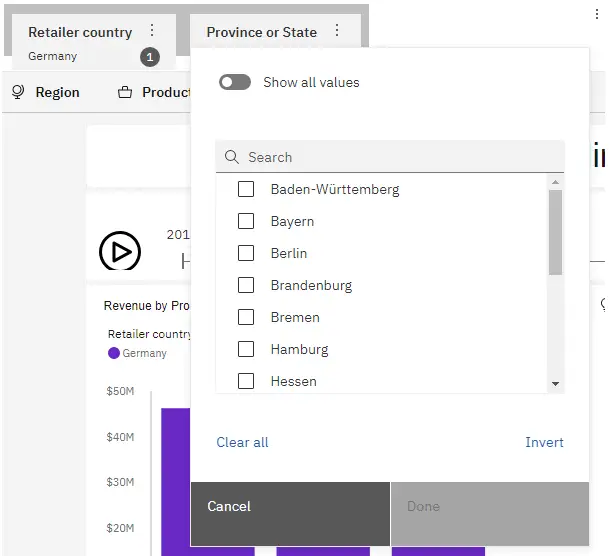The height and width of the screenshot is (556, 610).
Task: Click the list scroll down arrow
Action: click(x=556, y=384)
